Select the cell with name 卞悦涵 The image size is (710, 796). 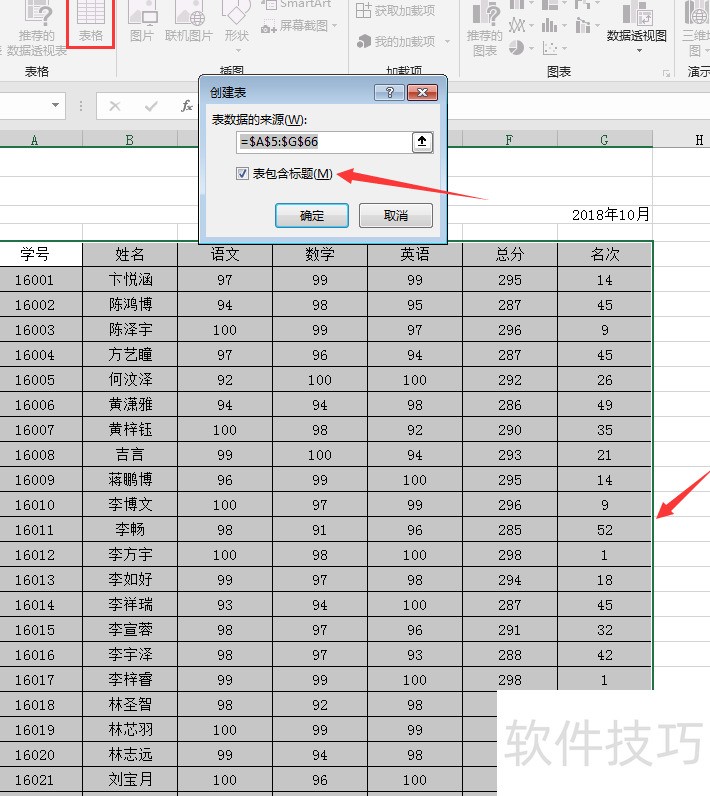point(130,280)
